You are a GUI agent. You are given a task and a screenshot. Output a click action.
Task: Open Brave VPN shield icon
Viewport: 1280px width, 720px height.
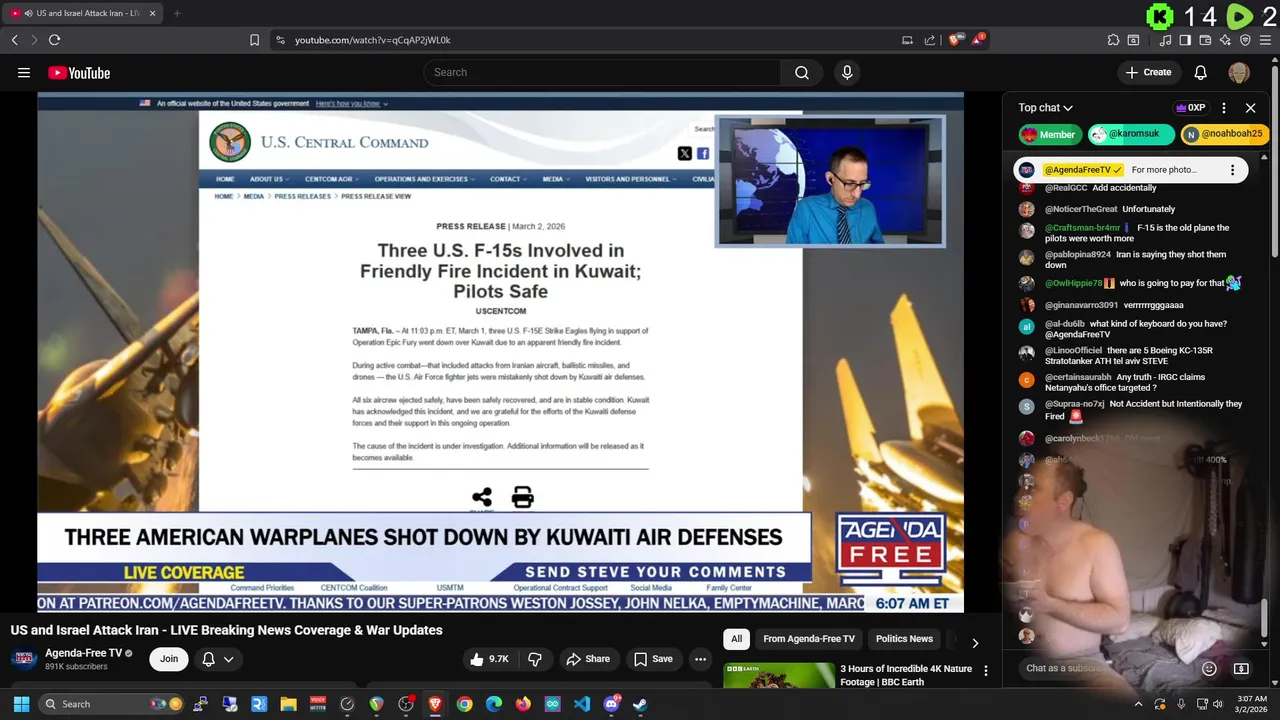(1245, 40)
